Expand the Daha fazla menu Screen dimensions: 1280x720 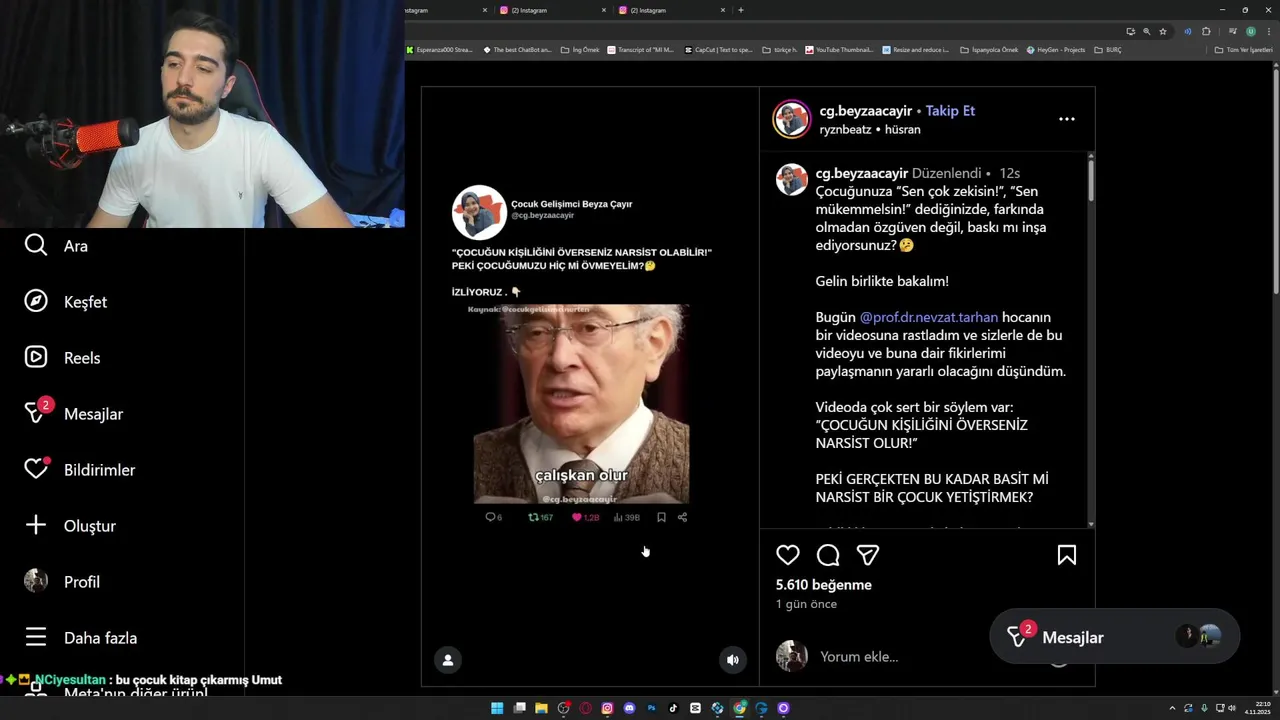point(81,638)
